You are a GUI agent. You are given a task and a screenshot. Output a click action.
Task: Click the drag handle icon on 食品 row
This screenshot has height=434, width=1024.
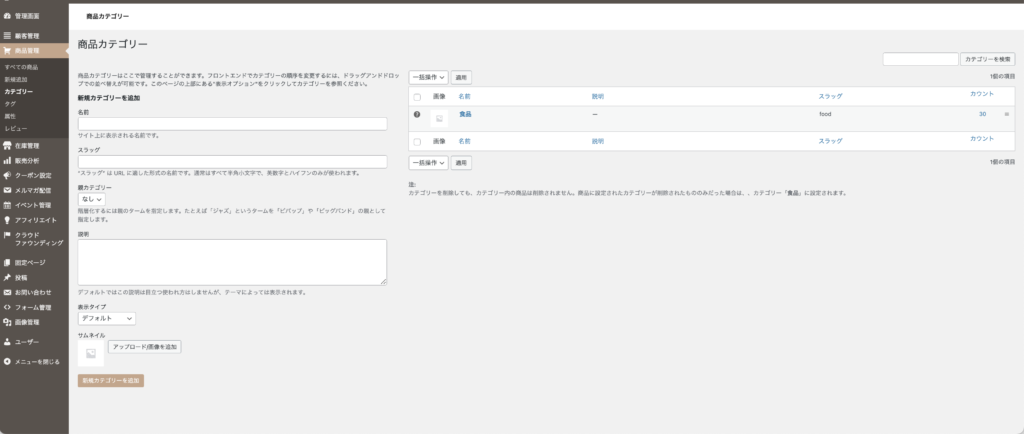(x=1006, y=115)
